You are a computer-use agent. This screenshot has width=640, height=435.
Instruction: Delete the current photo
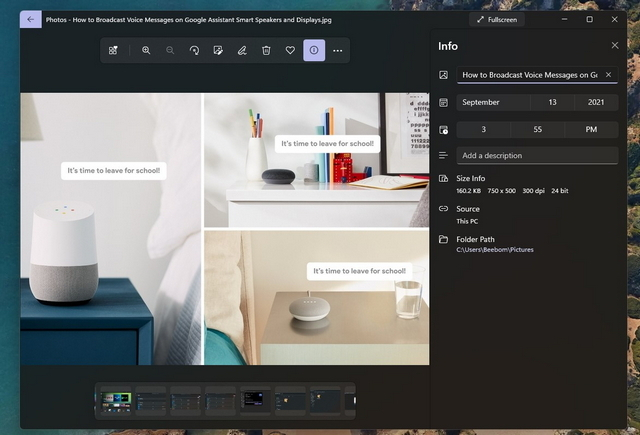266,50
